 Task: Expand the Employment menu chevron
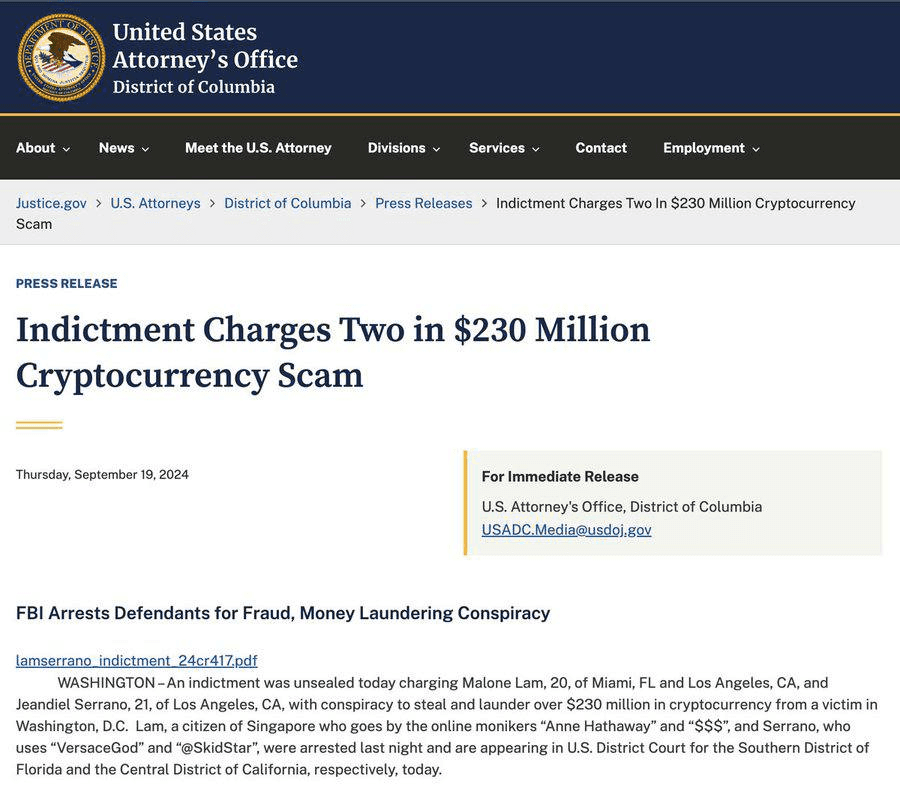tap(756, 149)
